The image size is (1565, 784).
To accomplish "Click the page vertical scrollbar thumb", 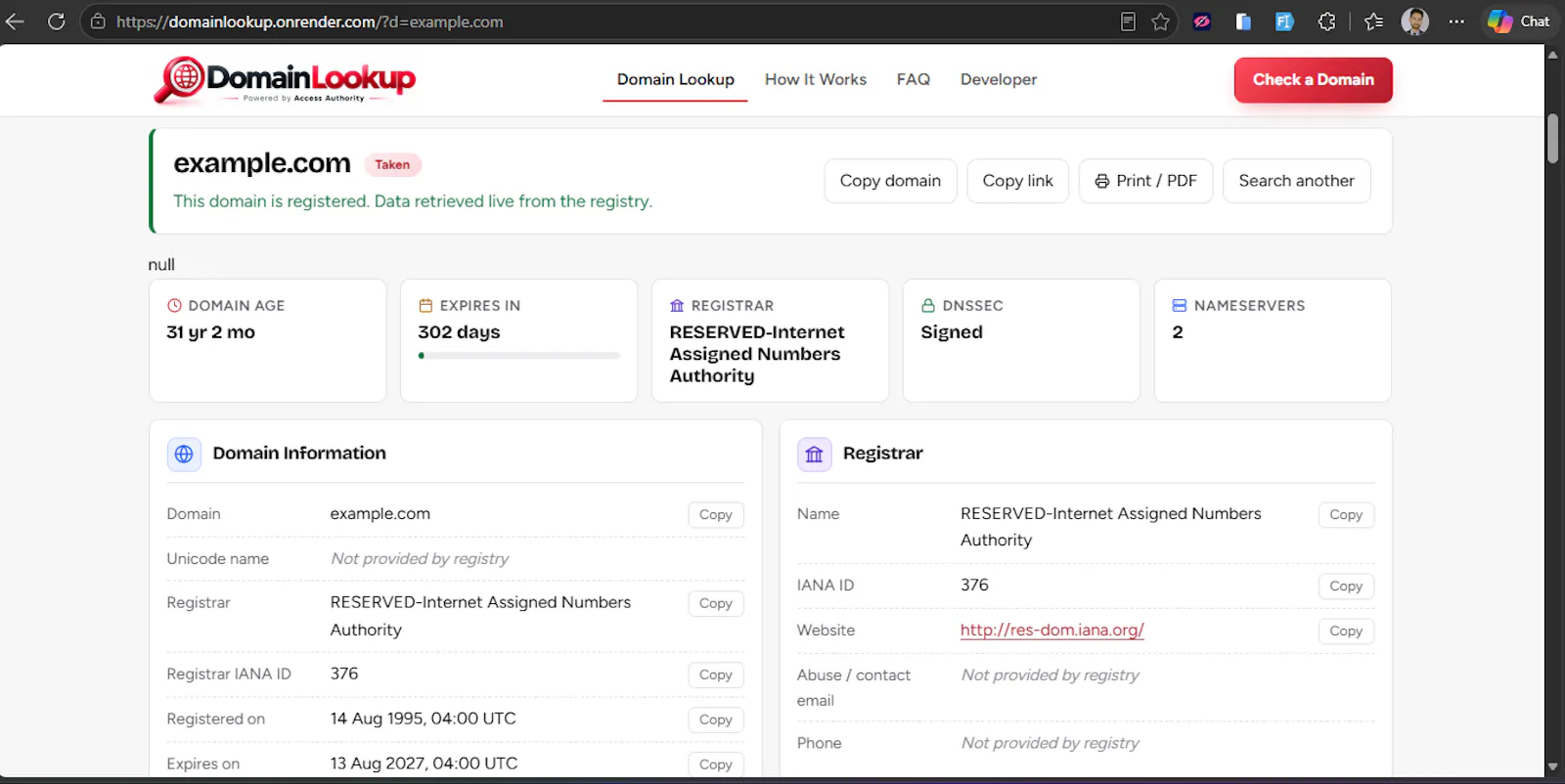I will click(x=1552, y=139).
